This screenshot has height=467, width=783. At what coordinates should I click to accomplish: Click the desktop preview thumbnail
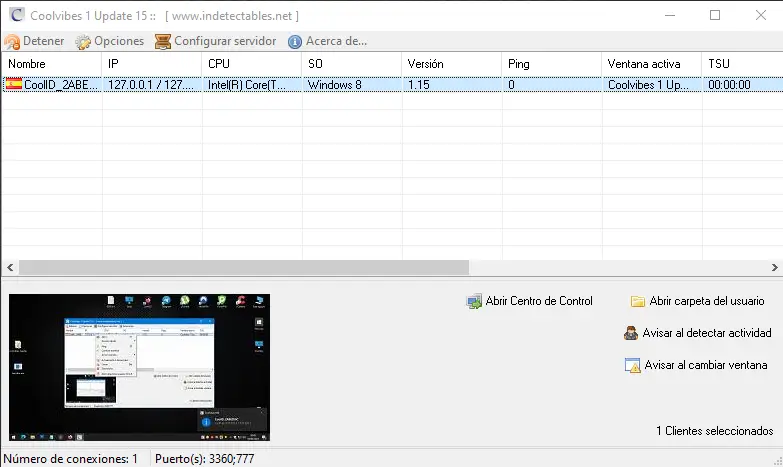click(x=139, y=367)
